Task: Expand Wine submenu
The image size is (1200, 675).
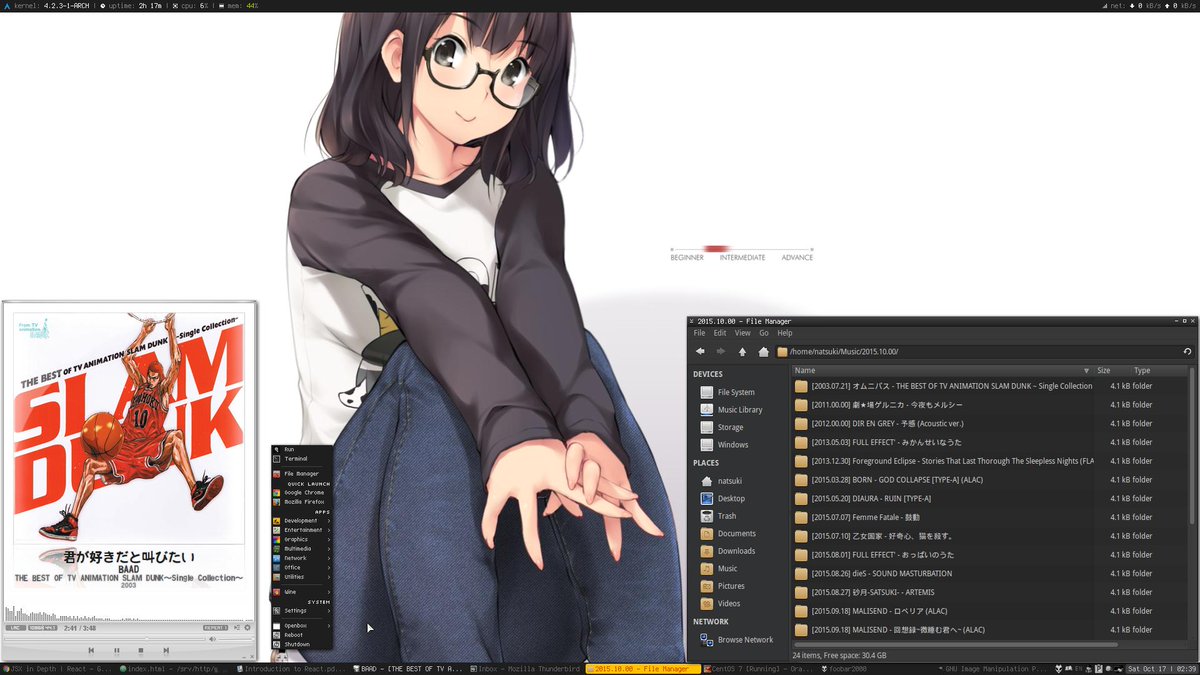Action: tap(301, 592)
